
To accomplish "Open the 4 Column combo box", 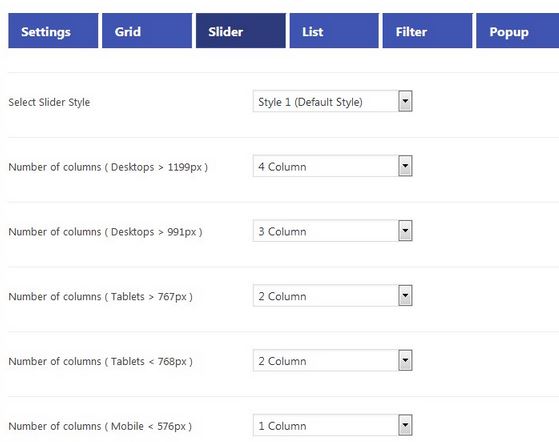I will (x=333, y=166).
